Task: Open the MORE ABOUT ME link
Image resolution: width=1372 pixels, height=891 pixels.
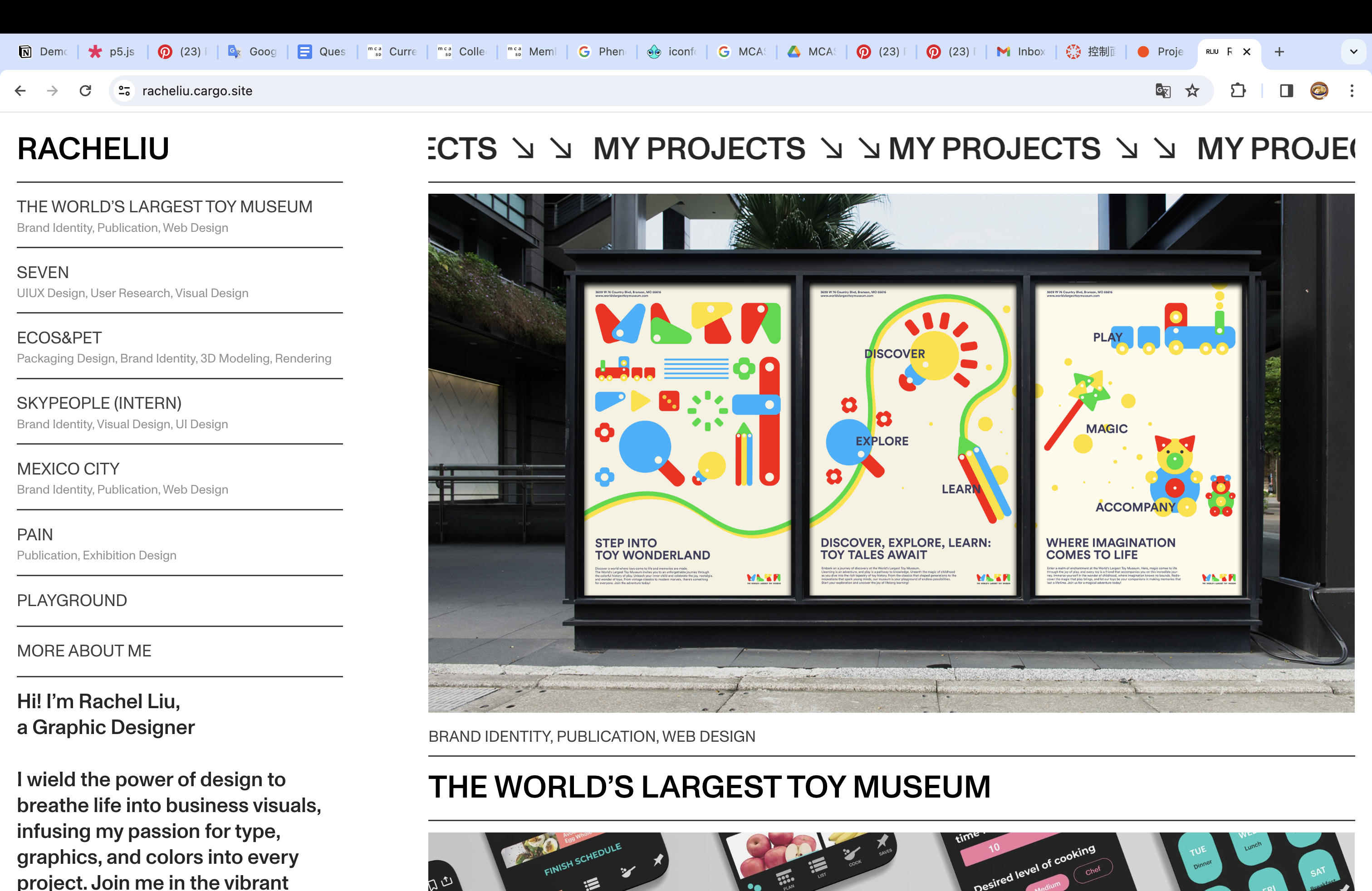Action: tap(84, 651)
